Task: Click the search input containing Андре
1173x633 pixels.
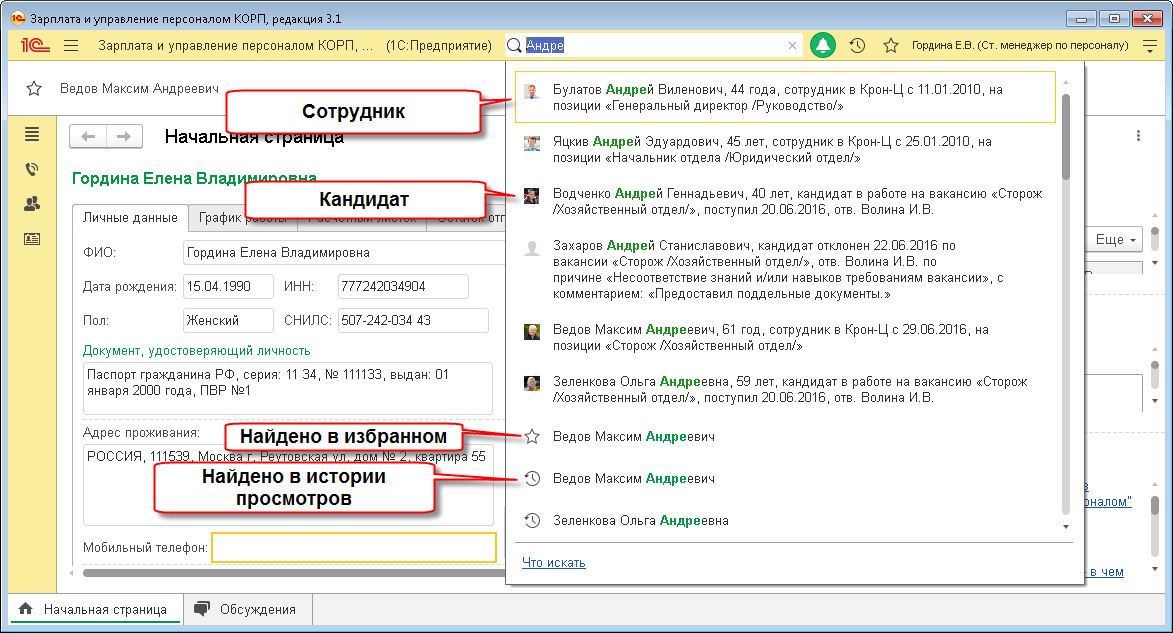Action: click(x=653, y=46)
